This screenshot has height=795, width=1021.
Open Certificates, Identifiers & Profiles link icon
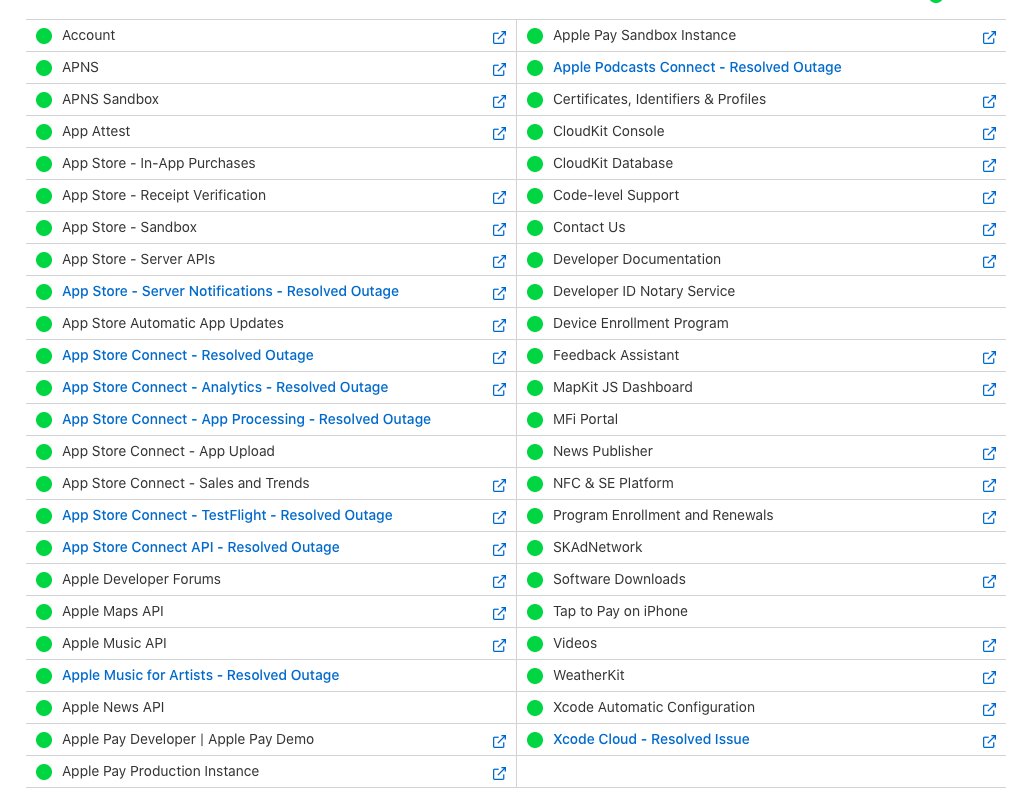click(989, 101)
